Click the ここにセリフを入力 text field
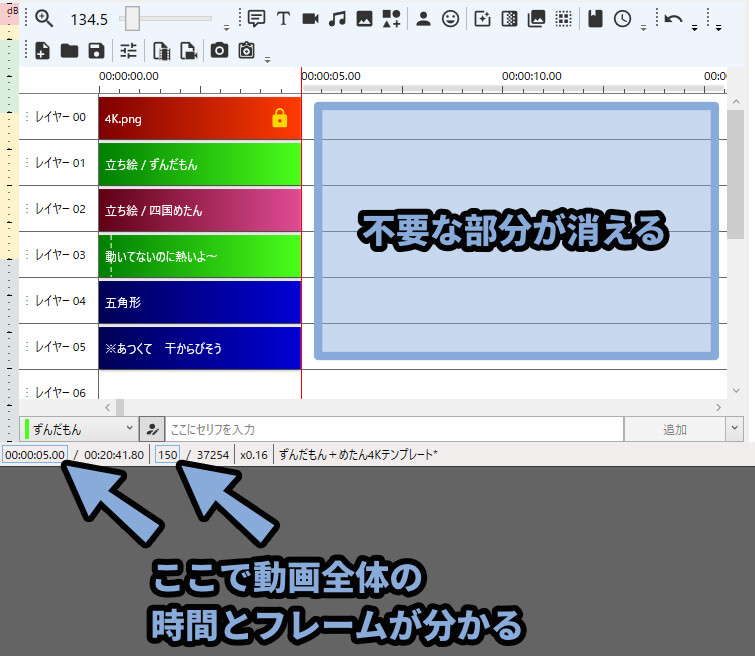This screenshot has width=755, height=656. pyautogui.click(x=394, y=429)
